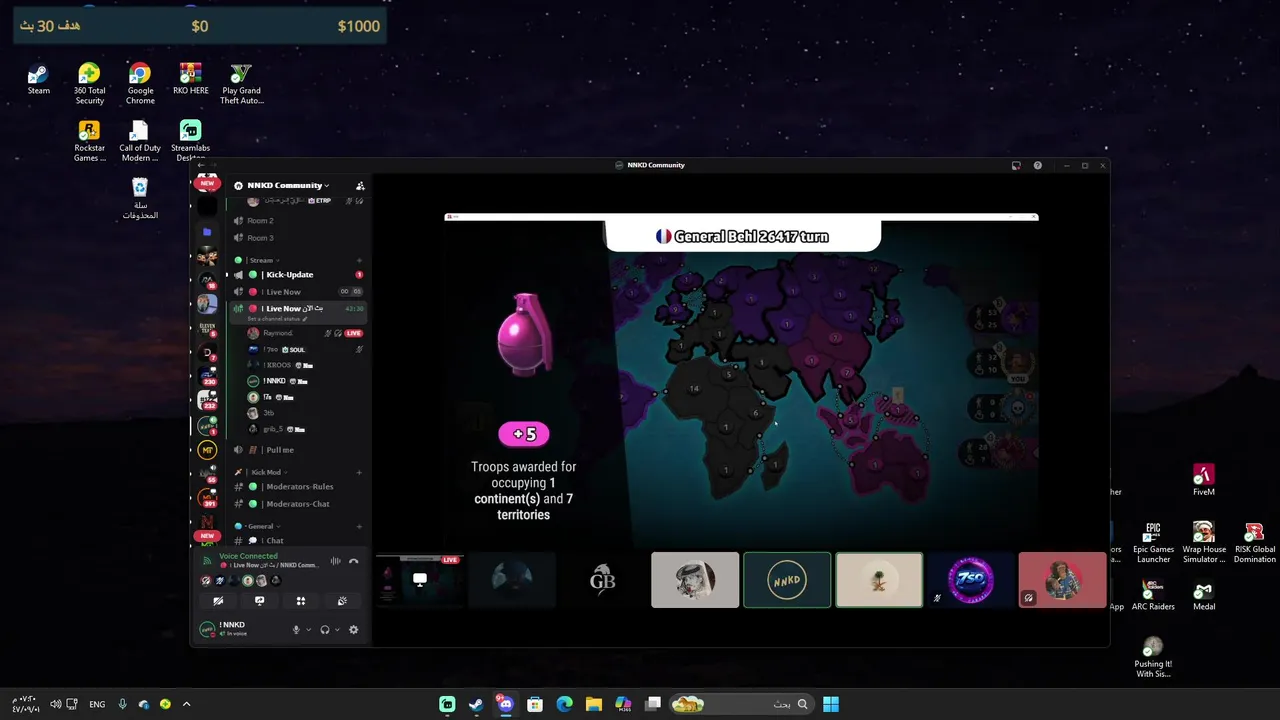Image resolution: width=1280 pixels, height=720 pixels.
Task: Select the 7SO participant tile
Action: [971, 580]
